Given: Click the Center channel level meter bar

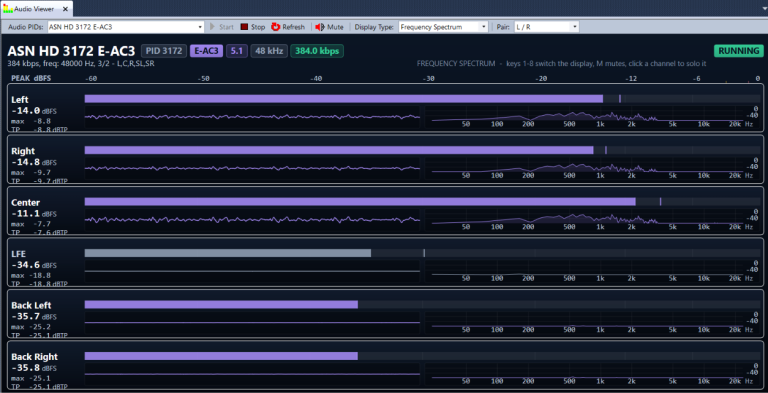Looking at the screenshot, I should [x=360, y=201].
